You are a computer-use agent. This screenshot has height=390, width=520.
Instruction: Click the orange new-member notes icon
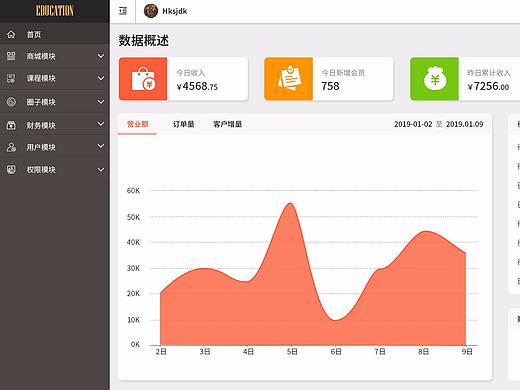[289, 79]
